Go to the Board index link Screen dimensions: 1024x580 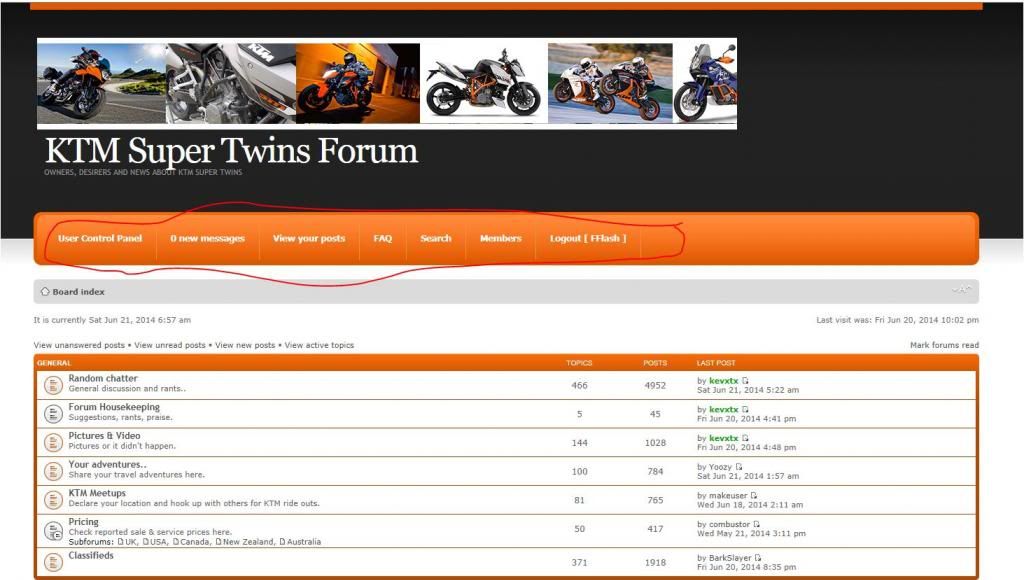coord(78,292)
